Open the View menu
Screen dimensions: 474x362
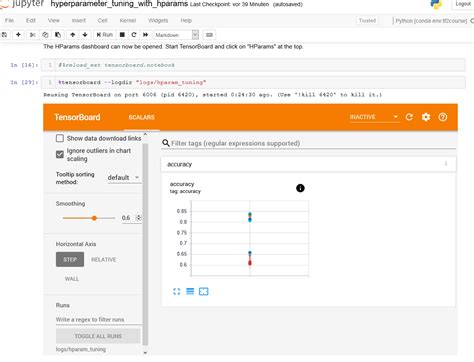click(53, 20)
